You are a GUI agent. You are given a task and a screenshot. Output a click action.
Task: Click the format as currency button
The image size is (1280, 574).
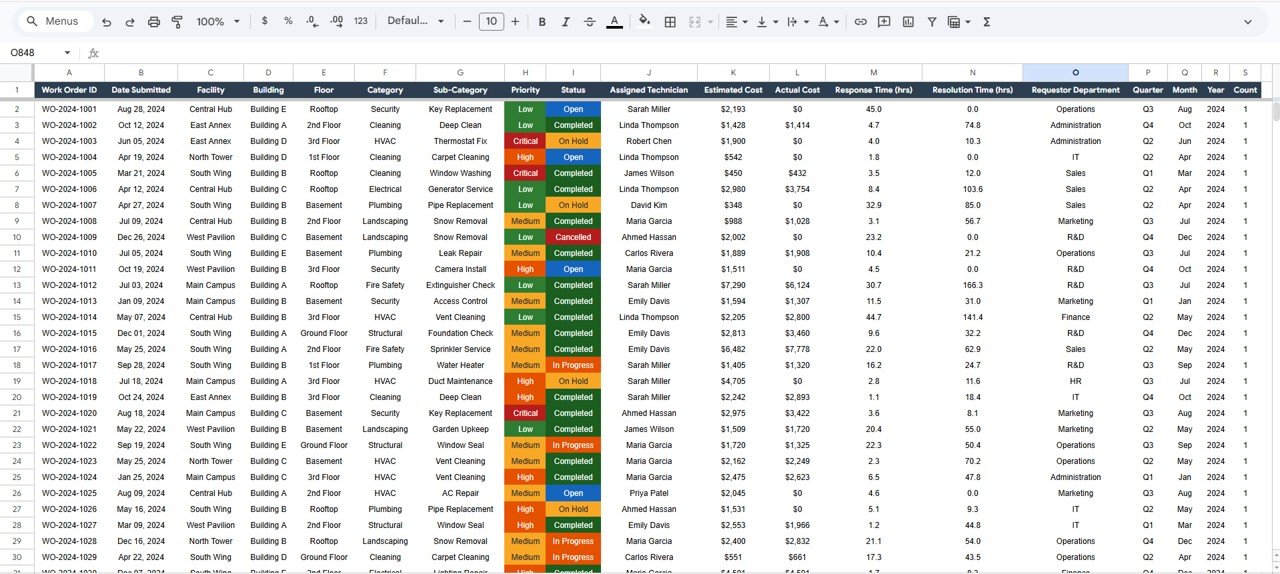click(x=264, y=21)
